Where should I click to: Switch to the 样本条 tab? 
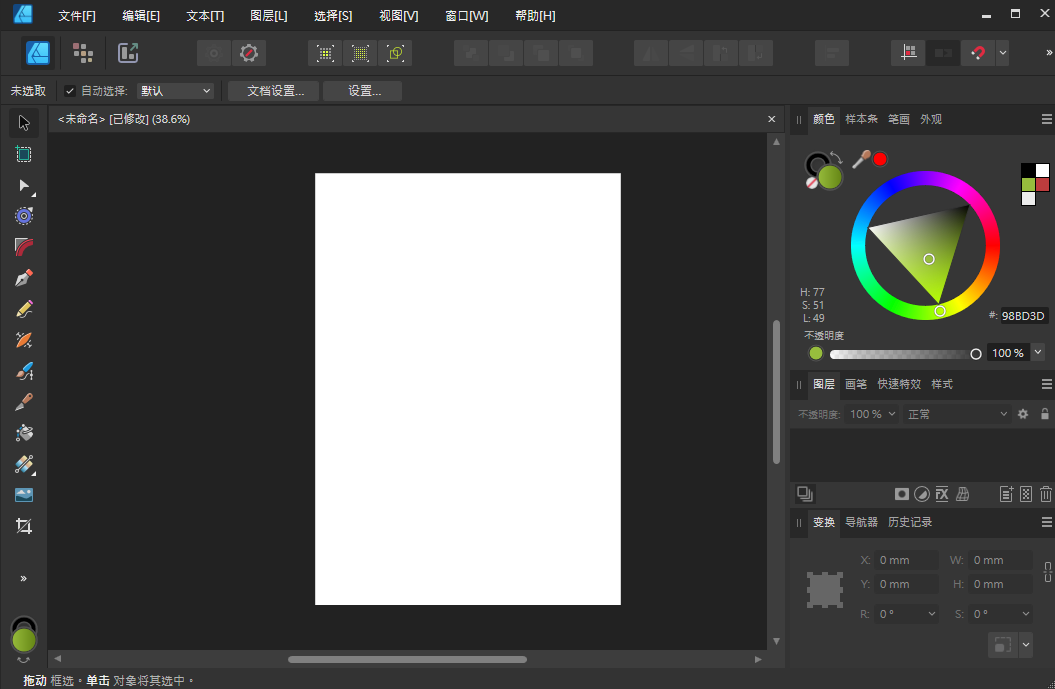click(x=861, y=119)
